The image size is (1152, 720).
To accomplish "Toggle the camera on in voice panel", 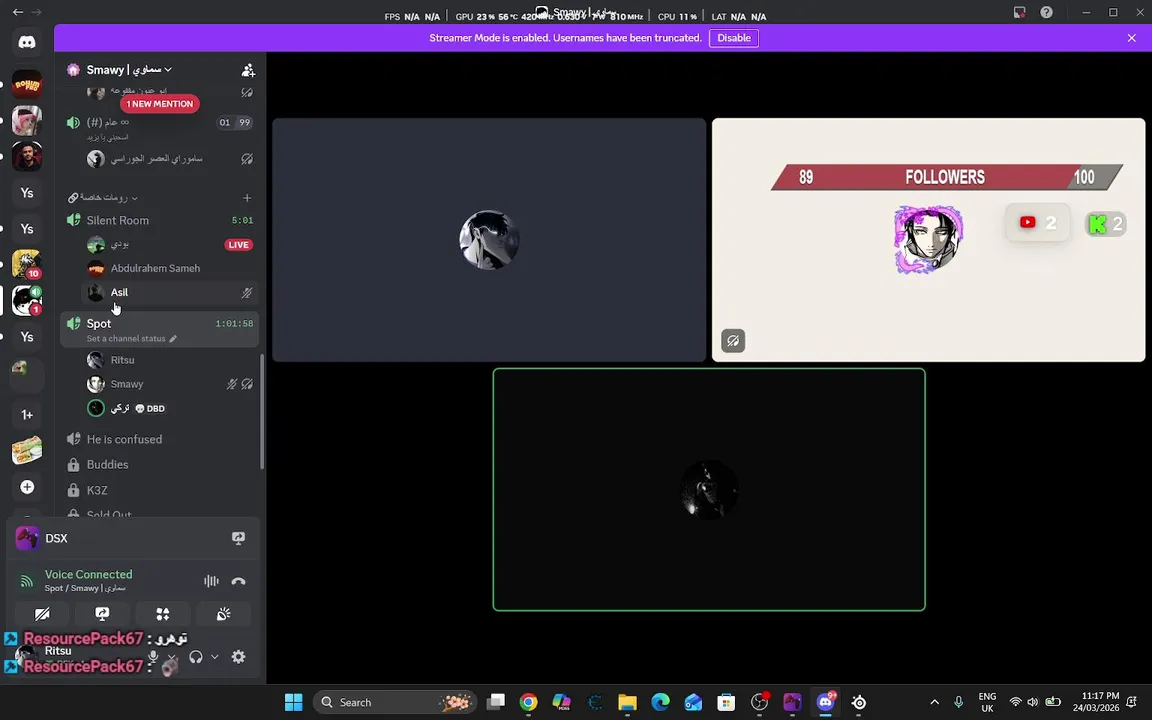I will pyautogui.click(x=42, y=613).
